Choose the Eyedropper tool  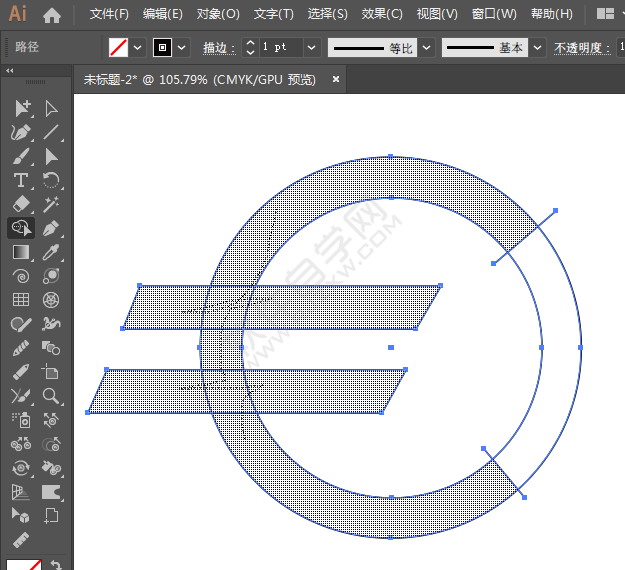coord(51,252)
